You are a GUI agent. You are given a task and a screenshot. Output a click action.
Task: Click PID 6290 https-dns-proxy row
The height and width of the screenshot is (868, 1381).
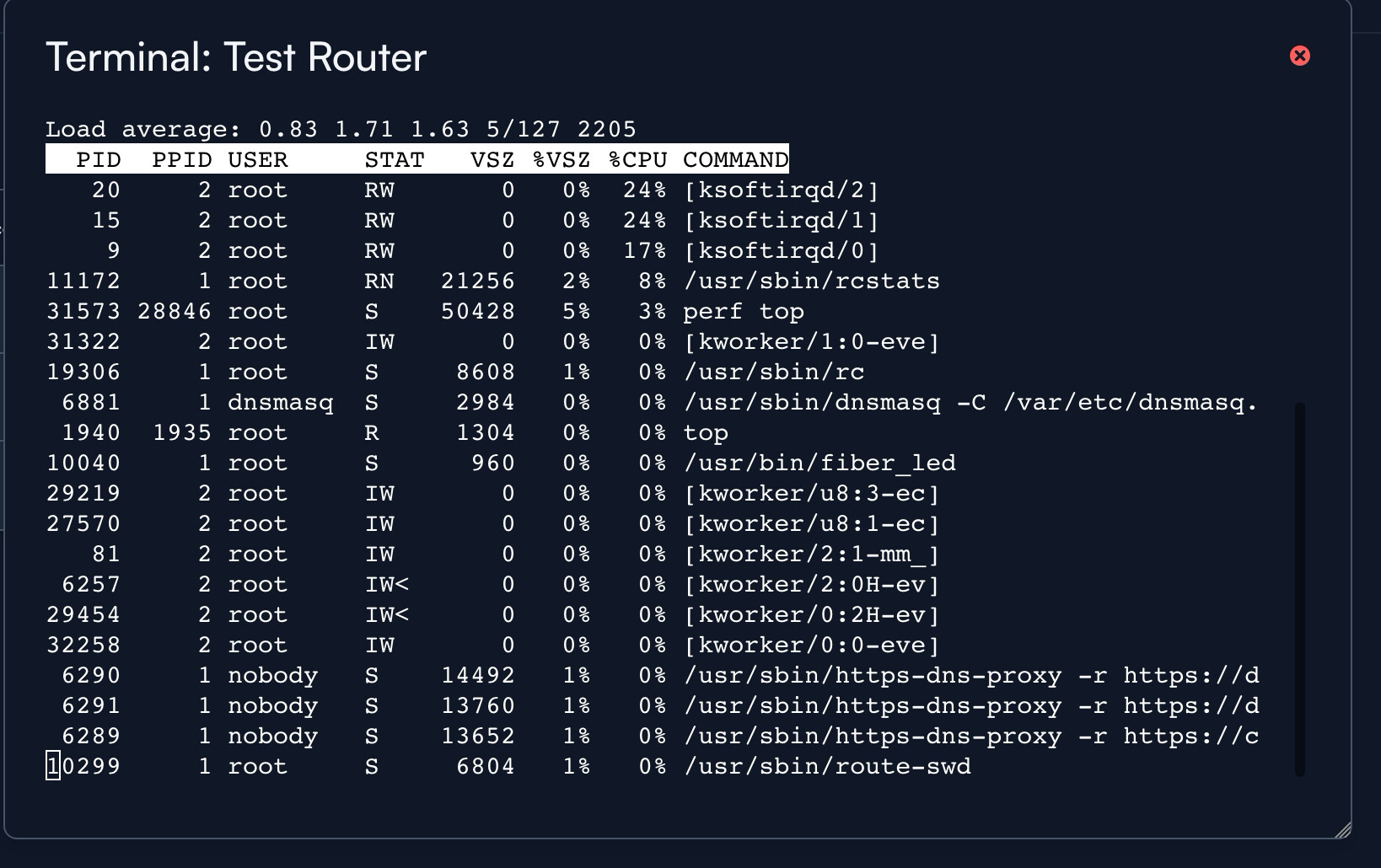point(971,675)
